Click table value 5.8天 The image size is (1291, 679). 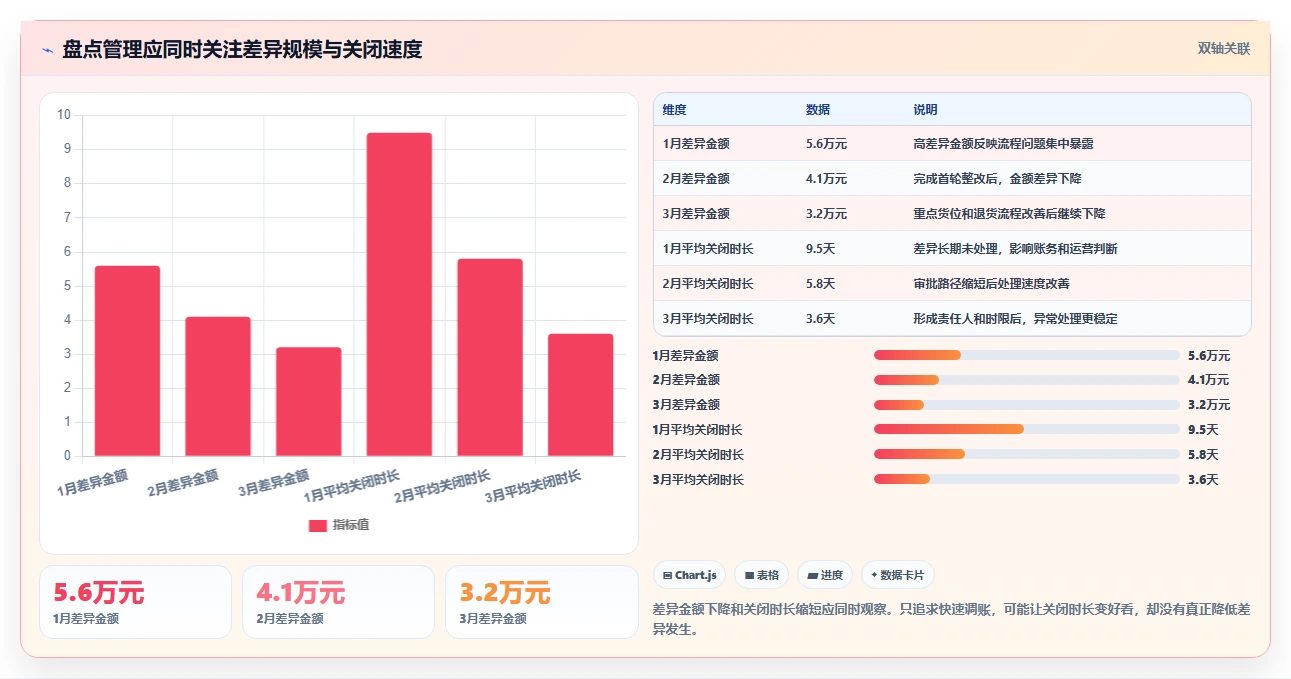coord(820,284)
